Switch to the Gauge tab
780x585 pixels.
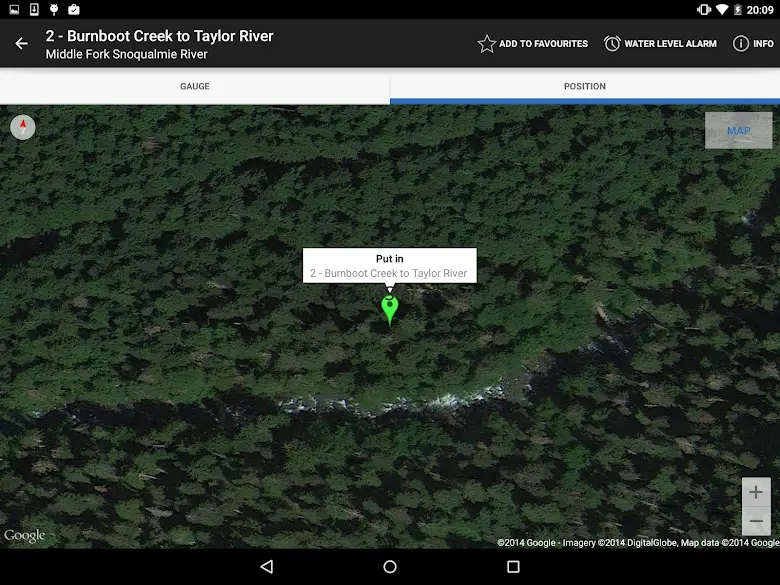pos(195,86)
